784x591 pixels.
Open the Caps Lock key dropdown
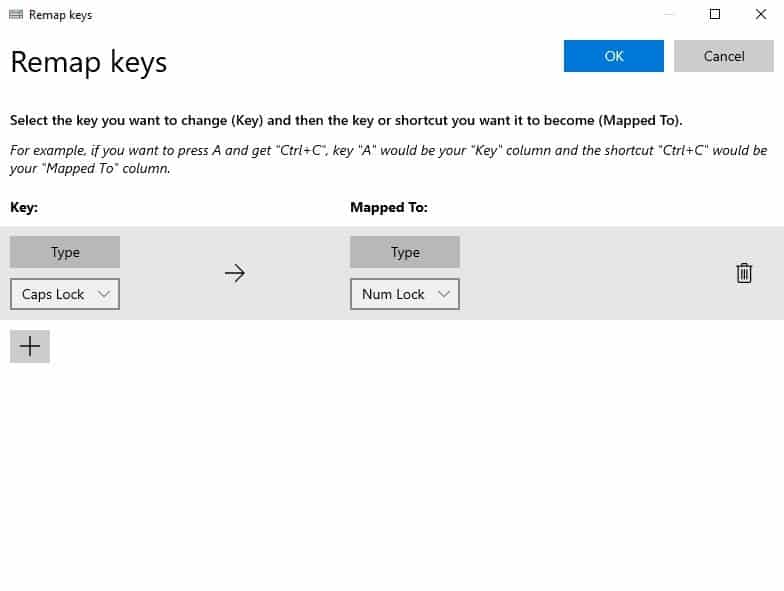point(65,294)
